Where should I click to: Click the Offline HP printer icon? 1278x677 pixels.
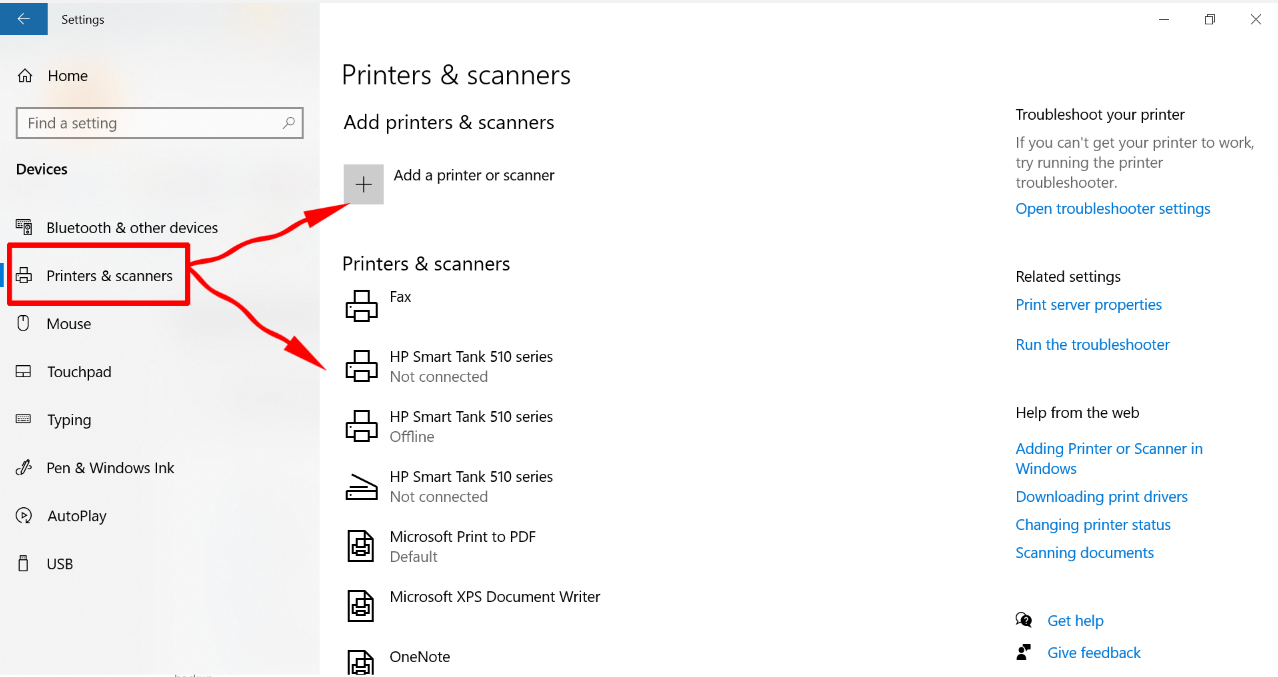(362, 426)
